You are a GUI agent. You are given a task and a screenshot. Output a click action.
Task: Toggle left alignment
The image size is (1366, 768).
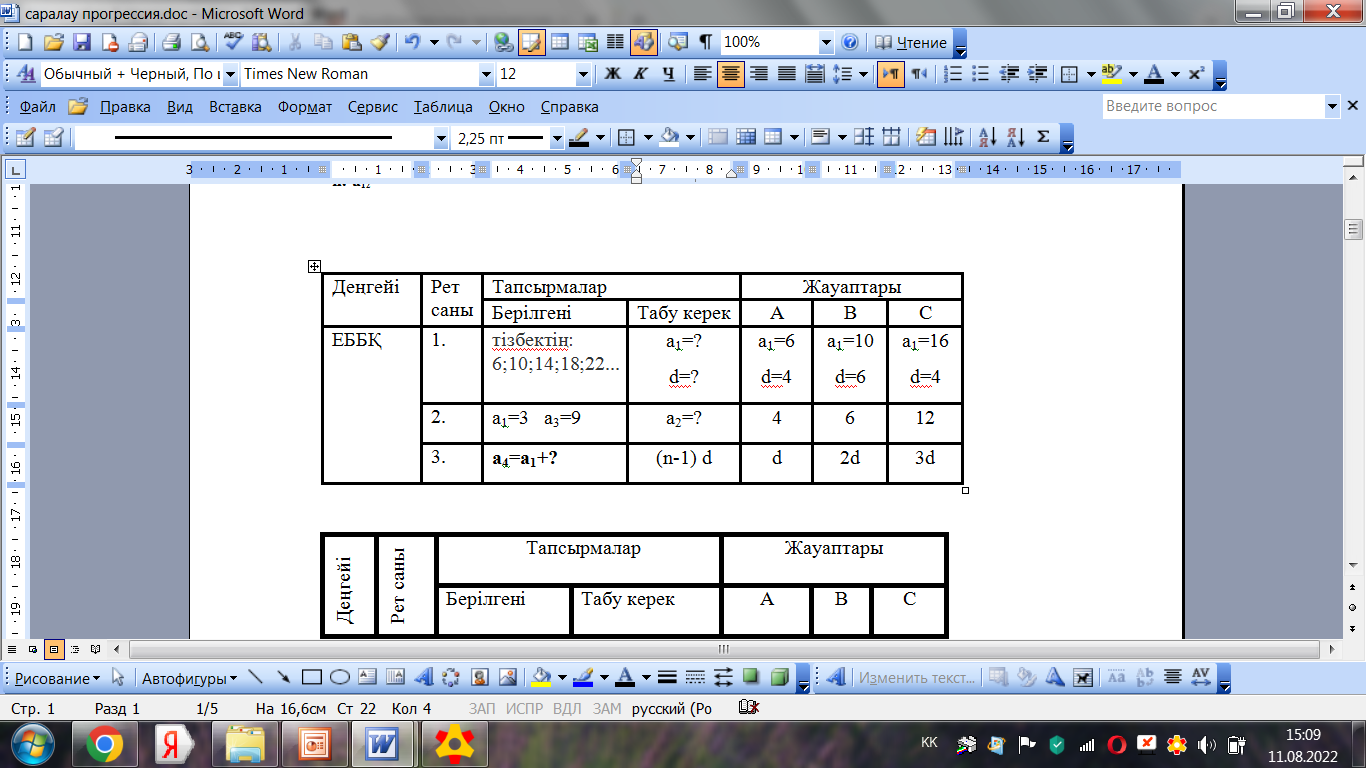point(703,74)
